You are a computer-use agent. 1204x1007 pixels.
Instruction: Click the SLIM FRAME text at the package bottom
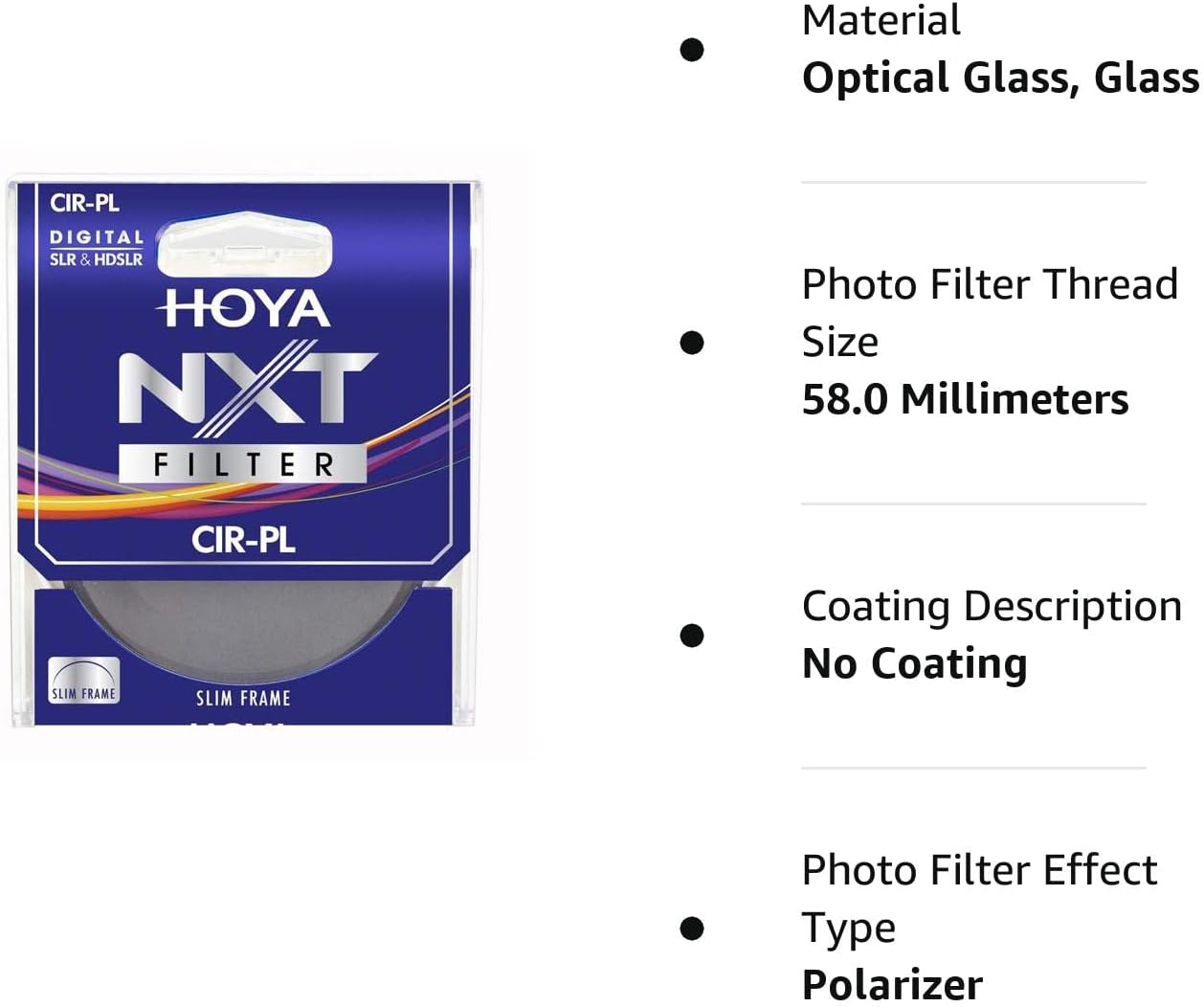pos(243,698)
